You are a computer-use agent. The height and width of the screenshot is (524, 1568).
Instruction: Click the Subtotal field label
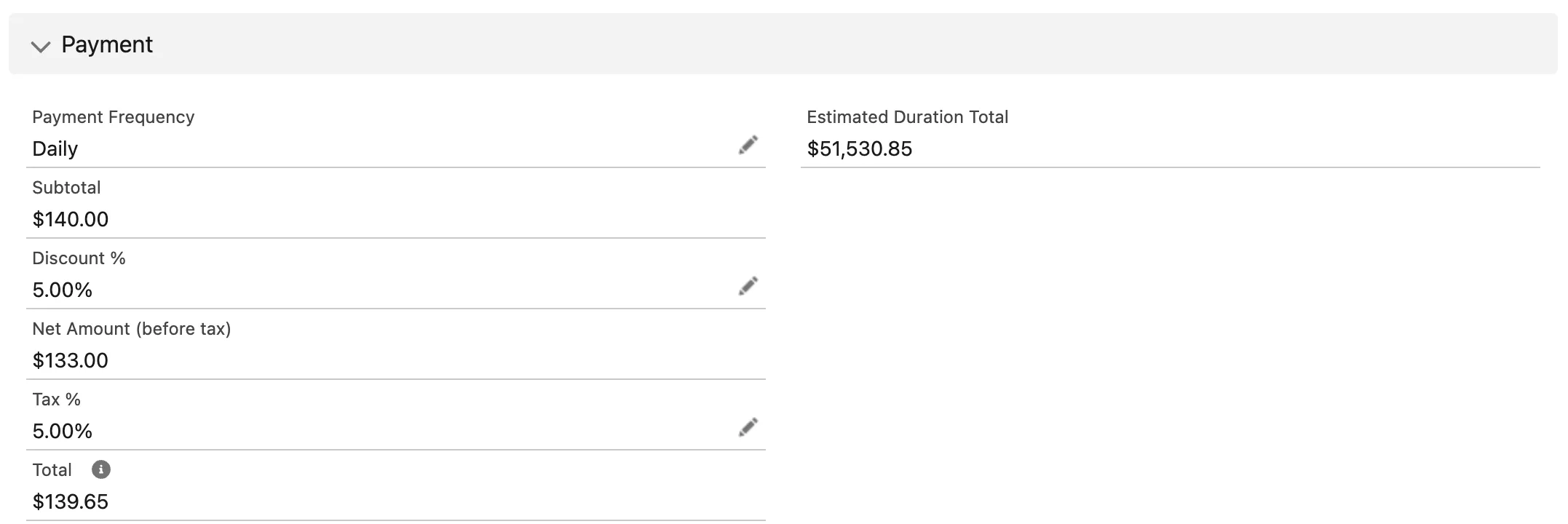[x=66, y=188]
